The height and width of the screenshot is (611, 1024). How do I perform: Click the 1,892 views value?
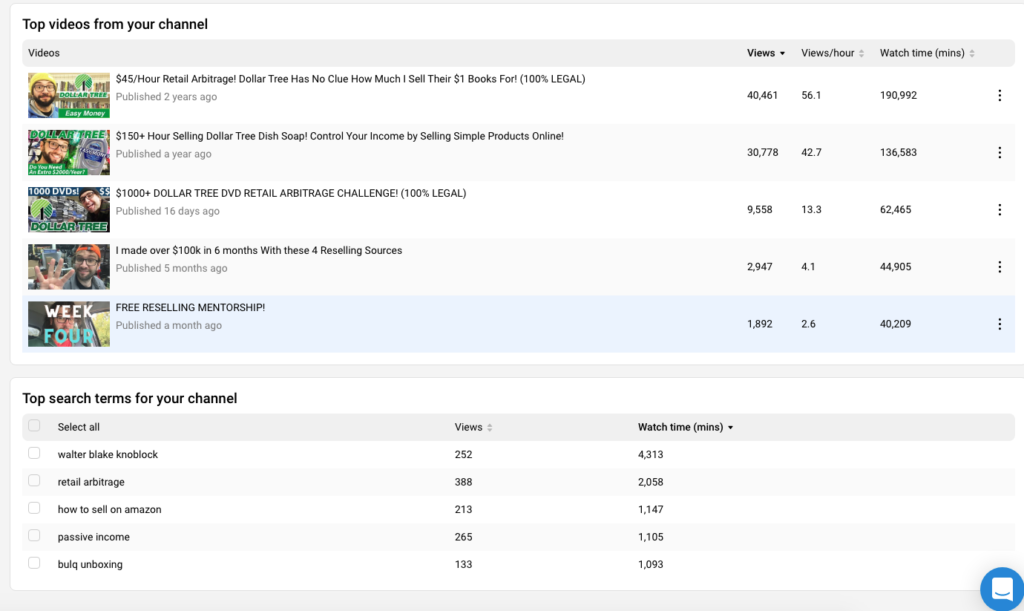click(x=760, y=324)
